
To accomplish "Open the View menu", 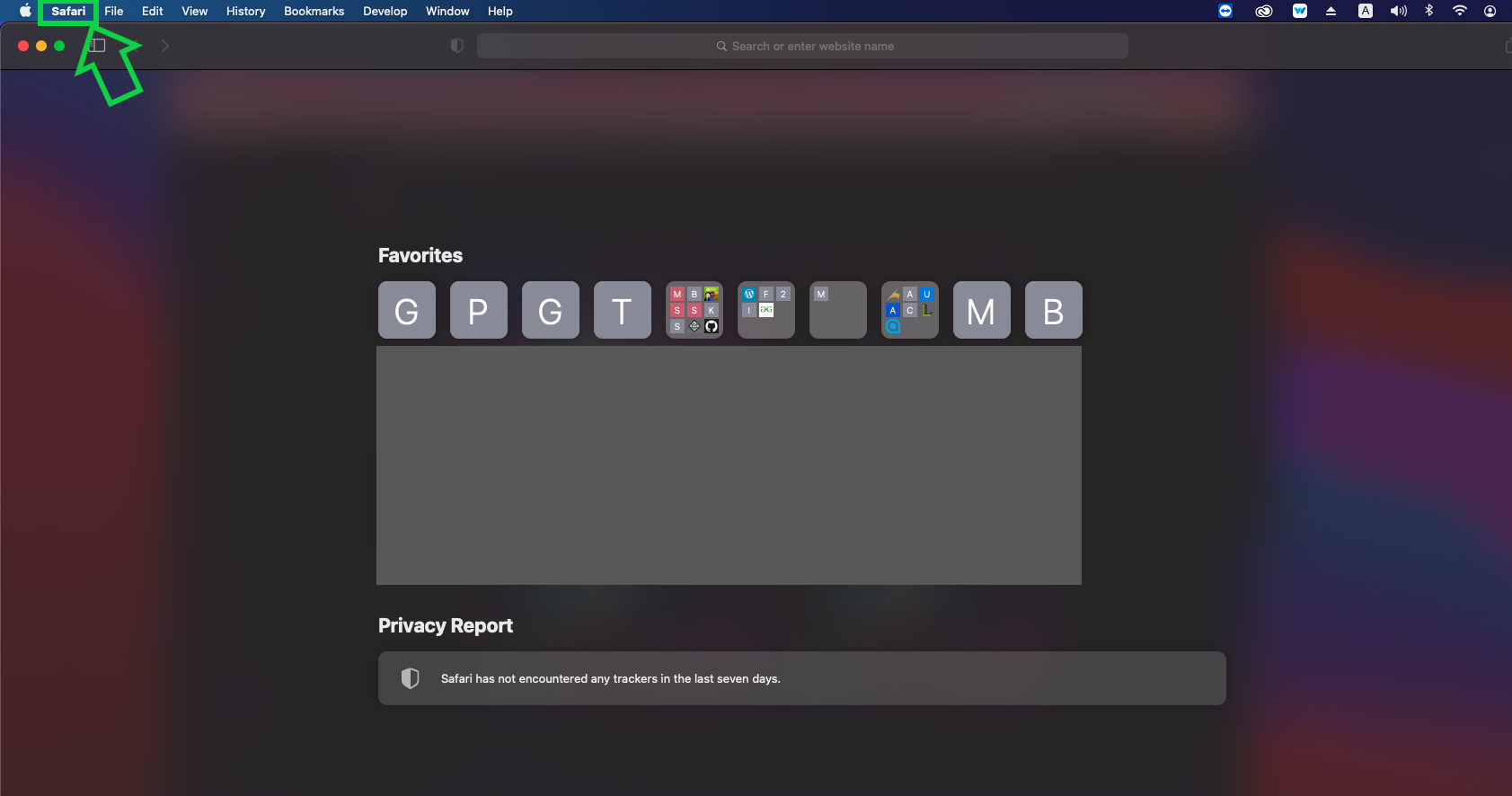I will tap(195, 11).
